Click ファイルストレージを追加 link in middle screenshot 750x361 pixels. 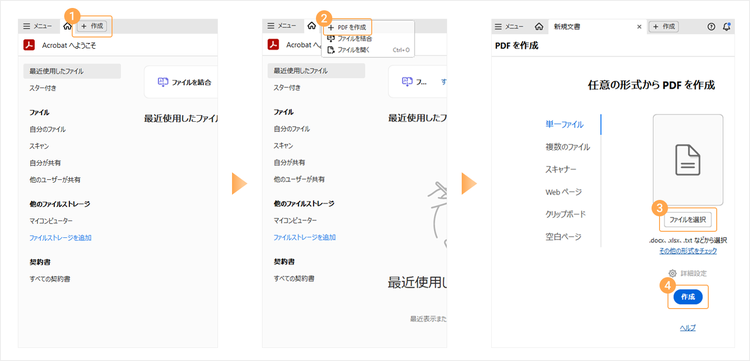pyautogui.click(x=305, y=238)
